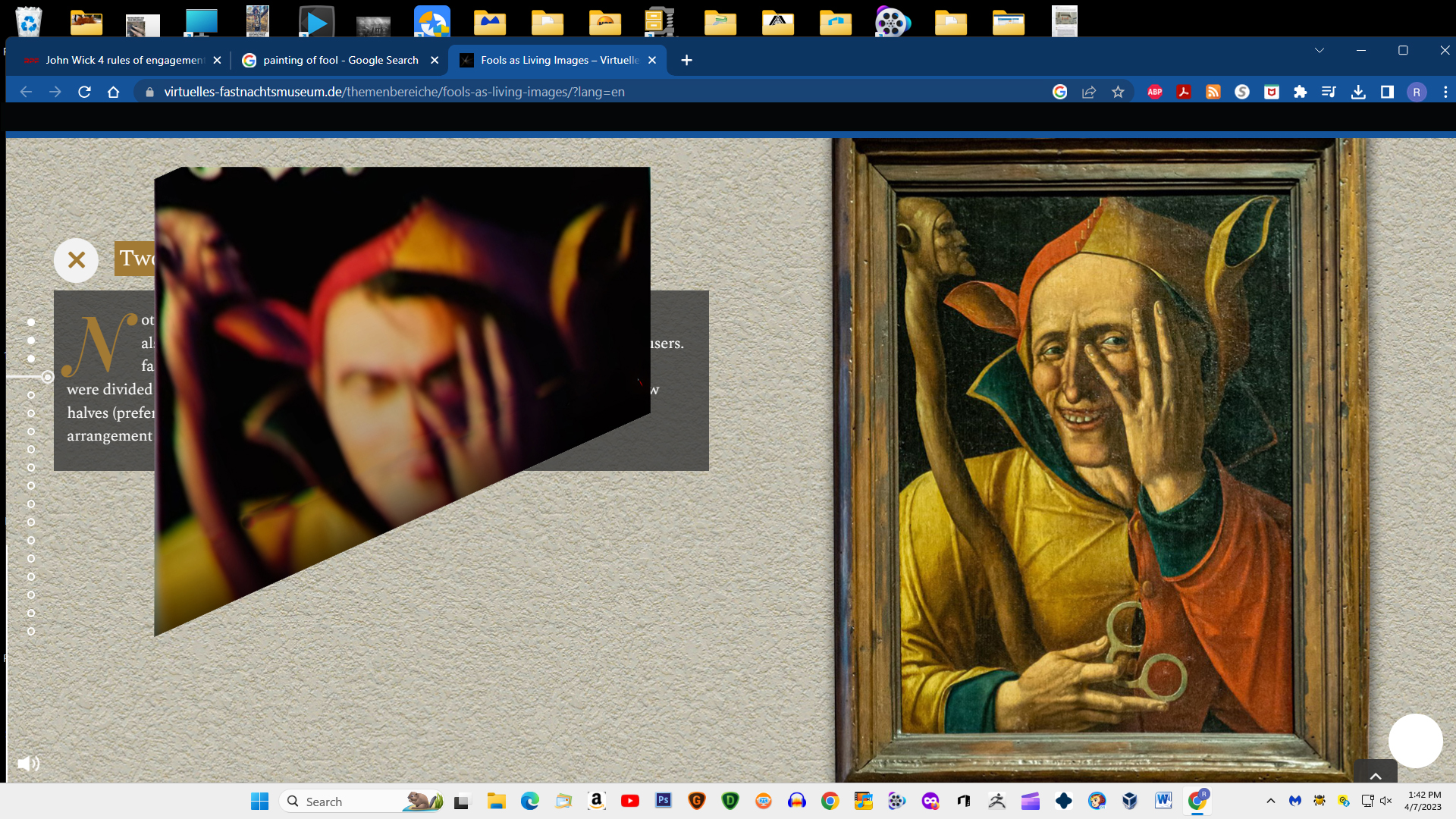Open Chrome three-dot menu
Screen dimensions: 1456x819
[1445, 92]
